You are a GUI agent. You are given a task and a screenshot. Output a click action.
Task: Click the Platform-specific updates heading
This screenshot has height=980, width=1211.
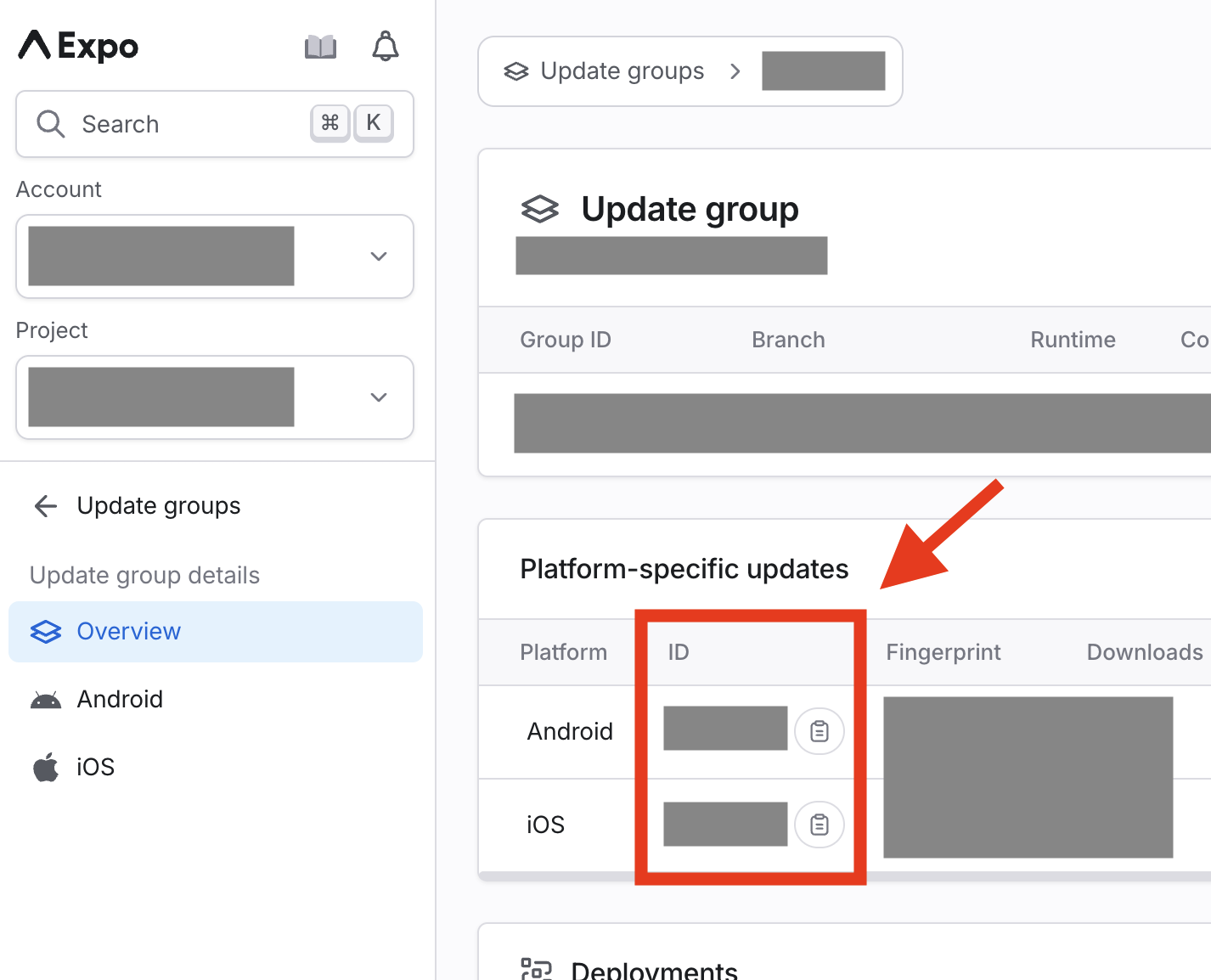(x=684, y=569)
